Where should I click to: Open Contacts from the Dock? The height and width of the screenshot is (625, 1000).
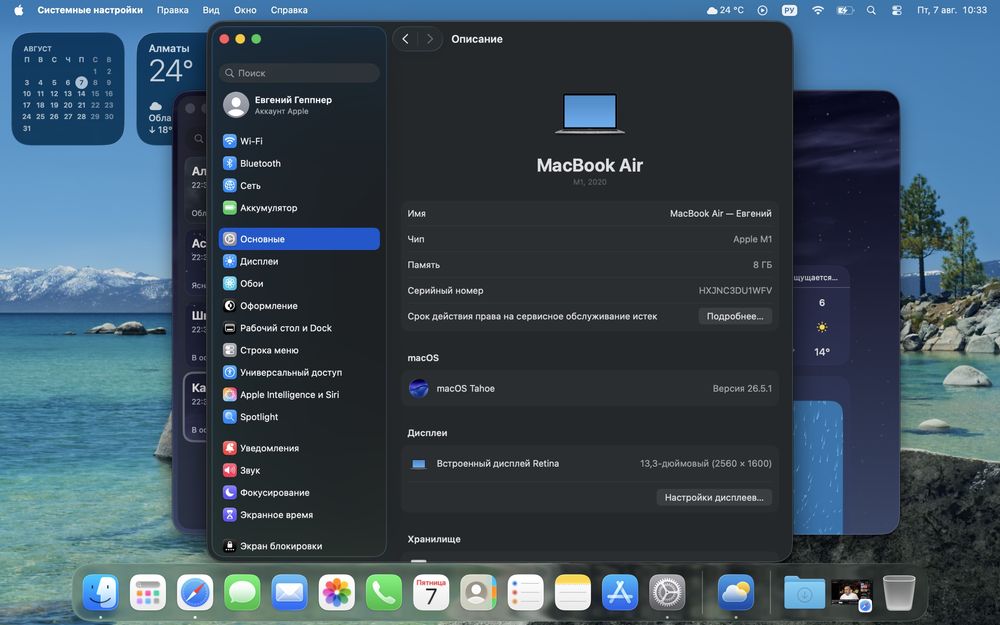click(x=478, y=592)
